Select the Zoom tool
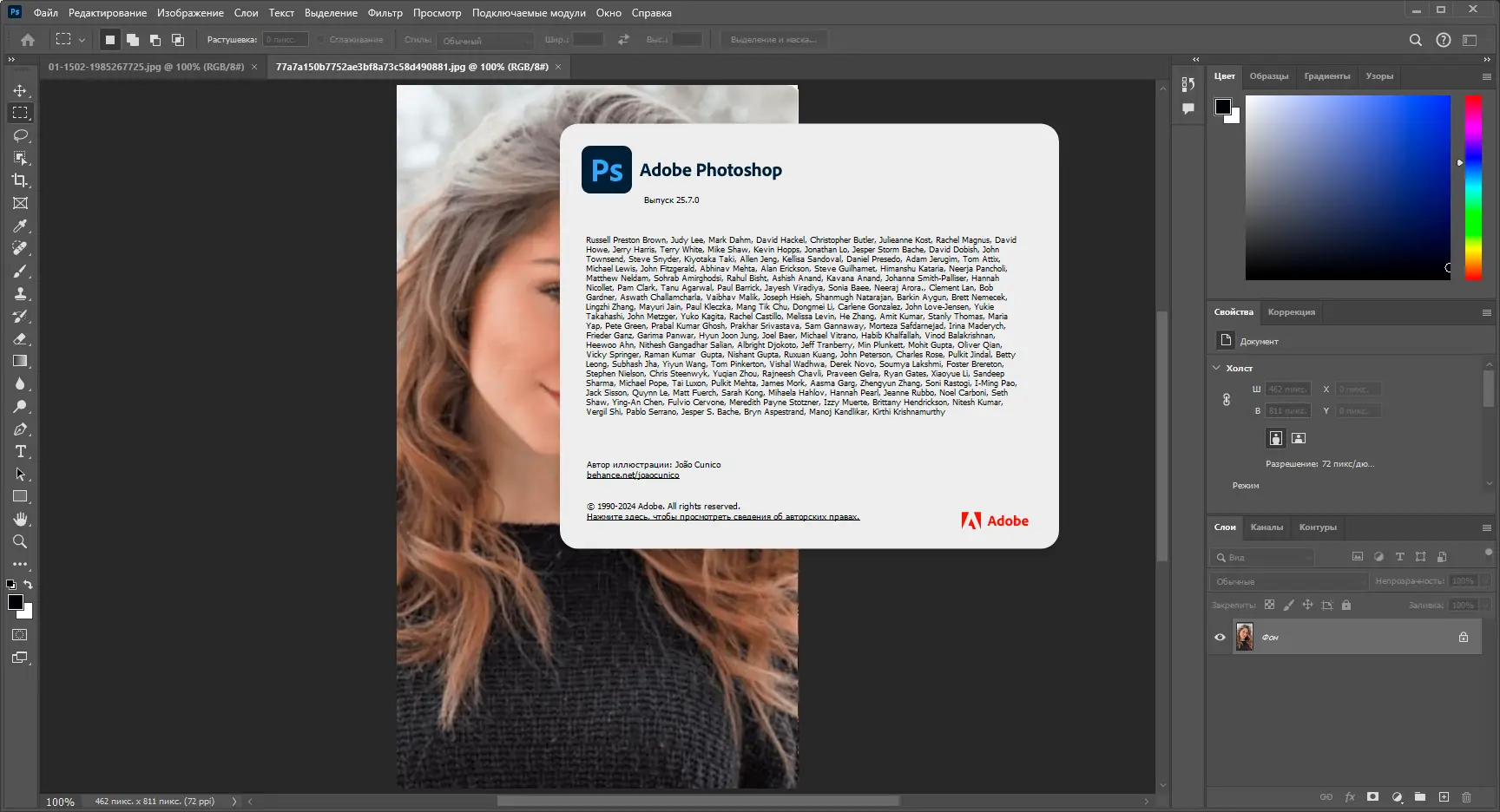 click(x=19, y=541)
